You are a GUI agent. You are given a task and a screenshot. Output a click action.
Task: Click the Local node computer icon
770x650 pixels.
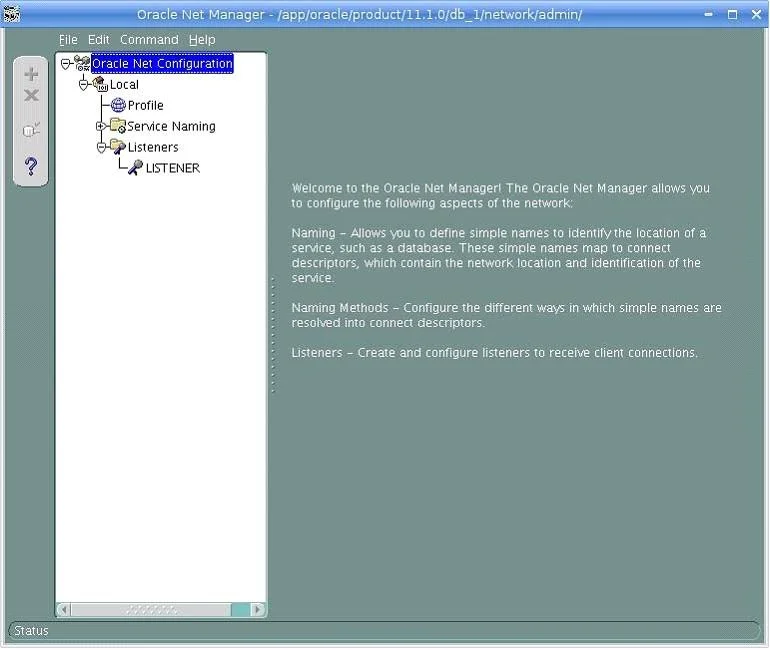pyautogui.click(x=100, y=84)
